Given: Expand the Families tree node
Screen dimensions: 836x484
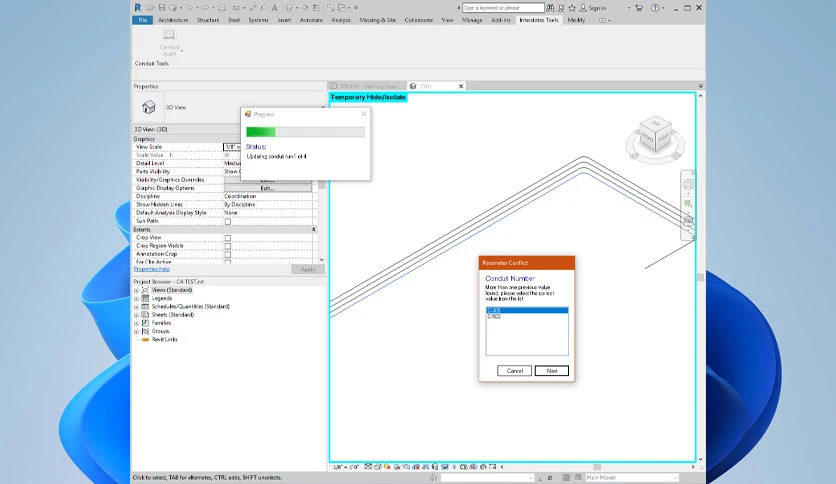Looking at the screenshot, I should (x=136, y=323).
